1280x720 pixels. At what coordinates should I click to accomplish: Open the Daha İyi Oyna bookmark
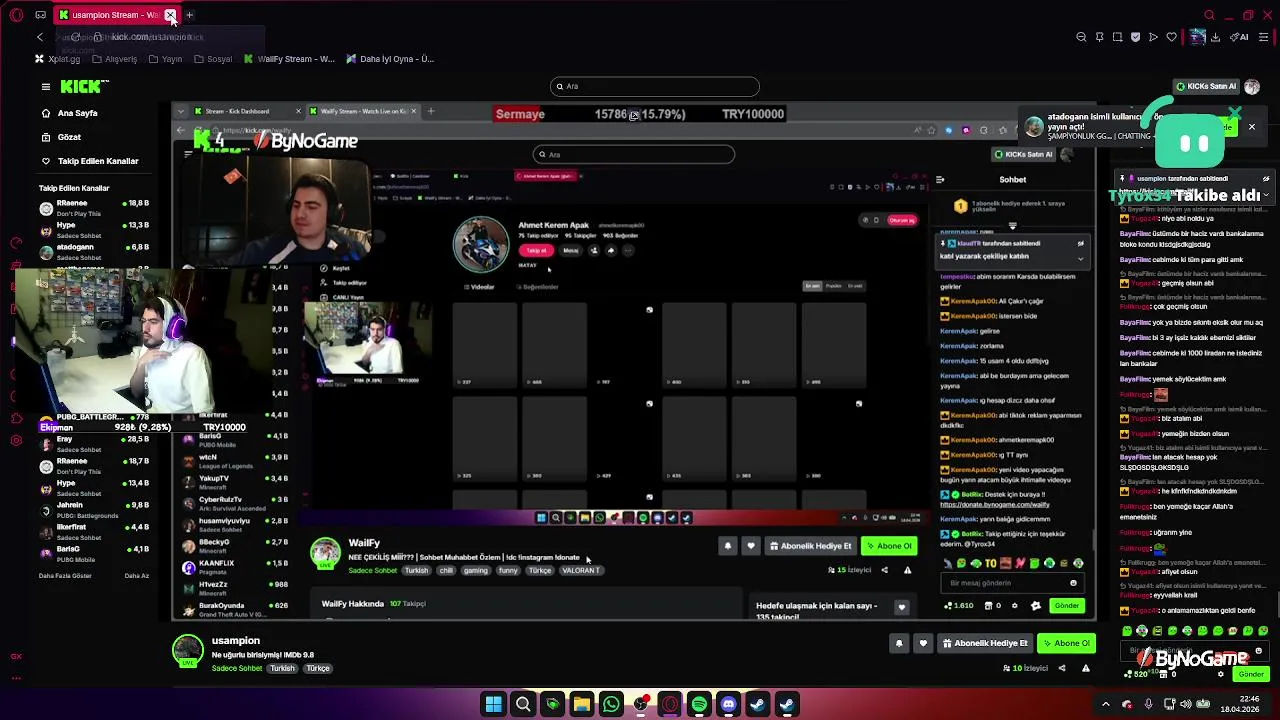point(390,59)
